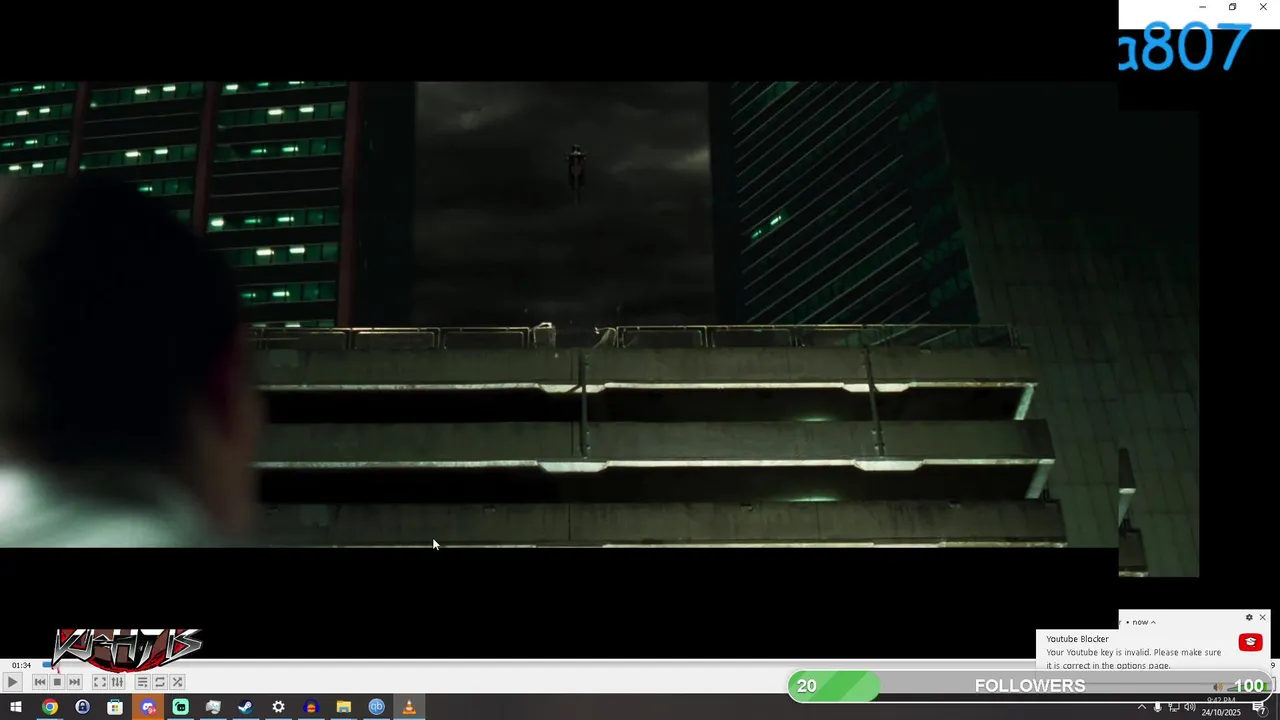The width and height of the screenshot is (1280, 720).
Task: Toggle VLC fullscreen mode
Action: click(x=100, y=682)
